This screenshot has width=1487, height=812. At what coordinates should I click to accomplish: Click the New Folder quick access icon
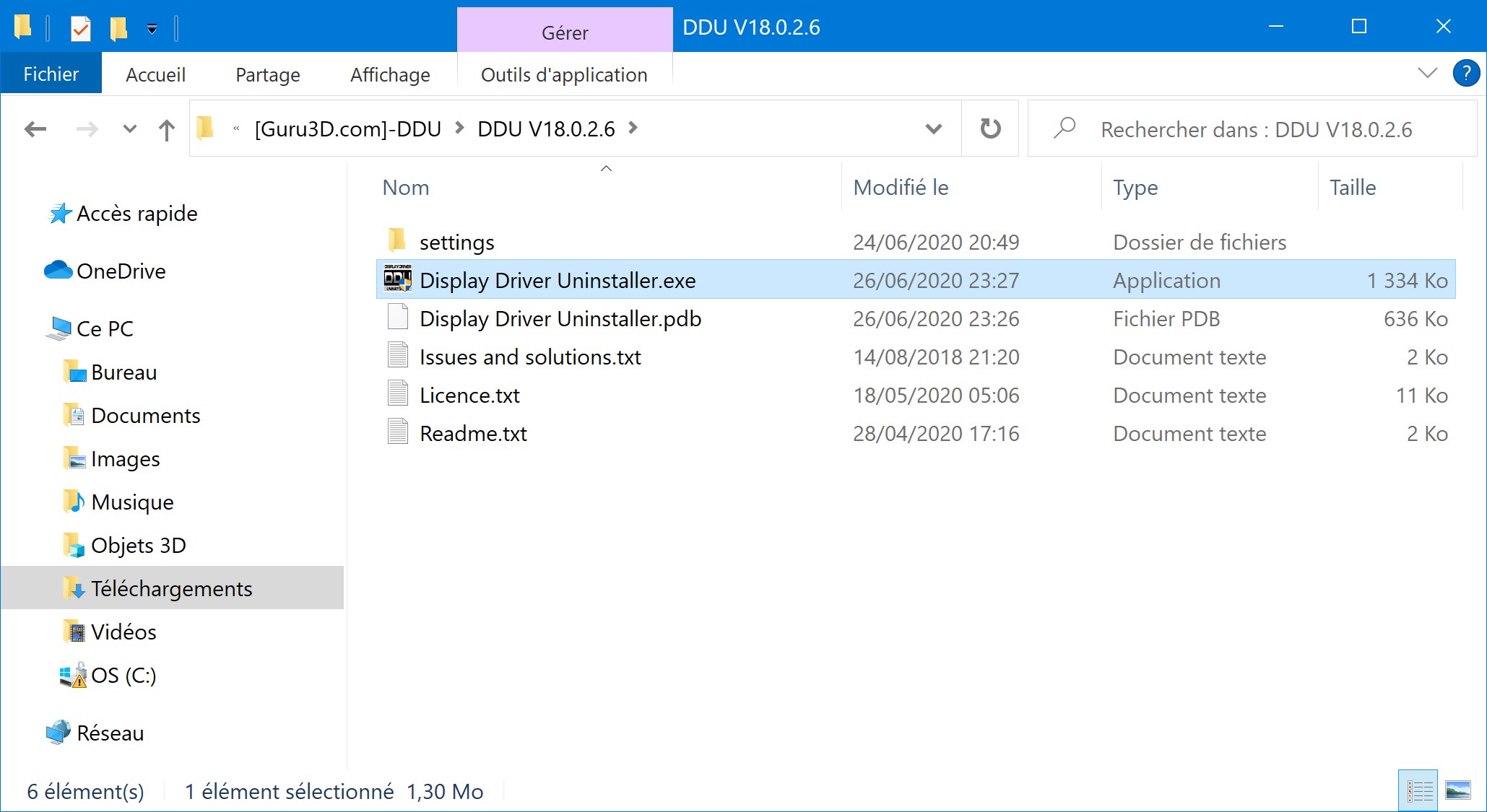(x=118, y=28)
